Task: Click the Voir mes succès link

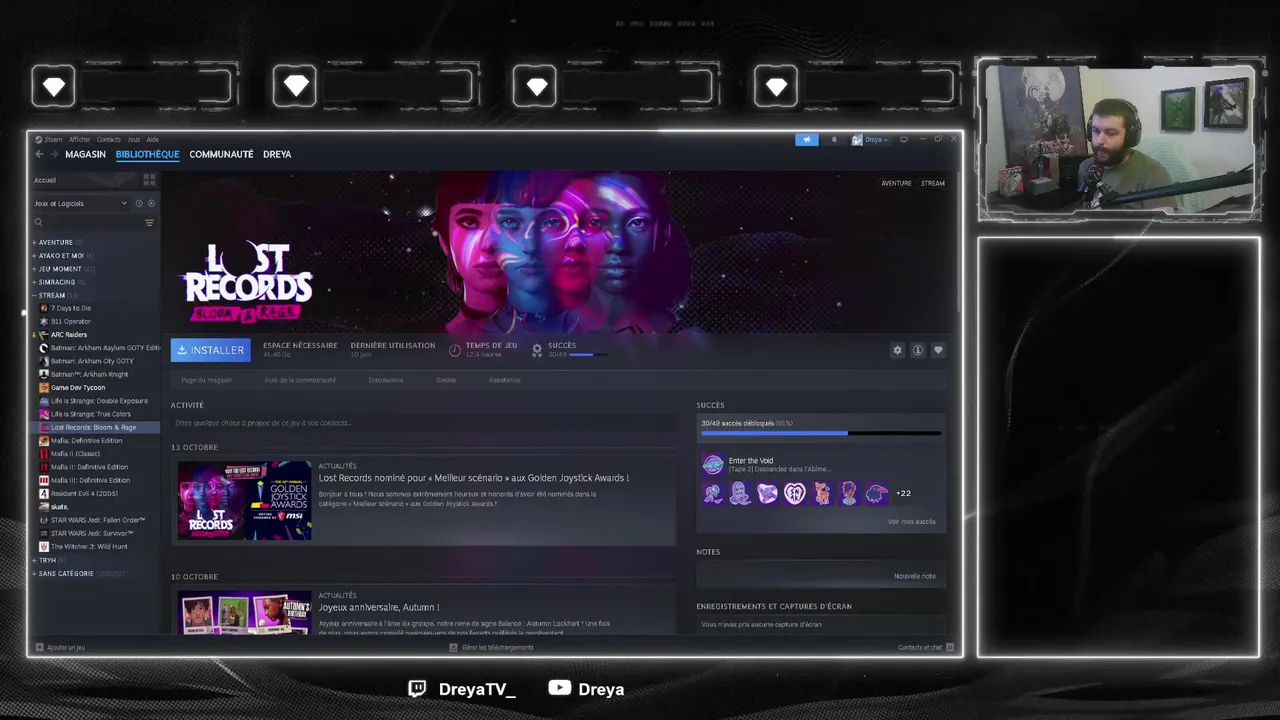Action: coord(911,521)
